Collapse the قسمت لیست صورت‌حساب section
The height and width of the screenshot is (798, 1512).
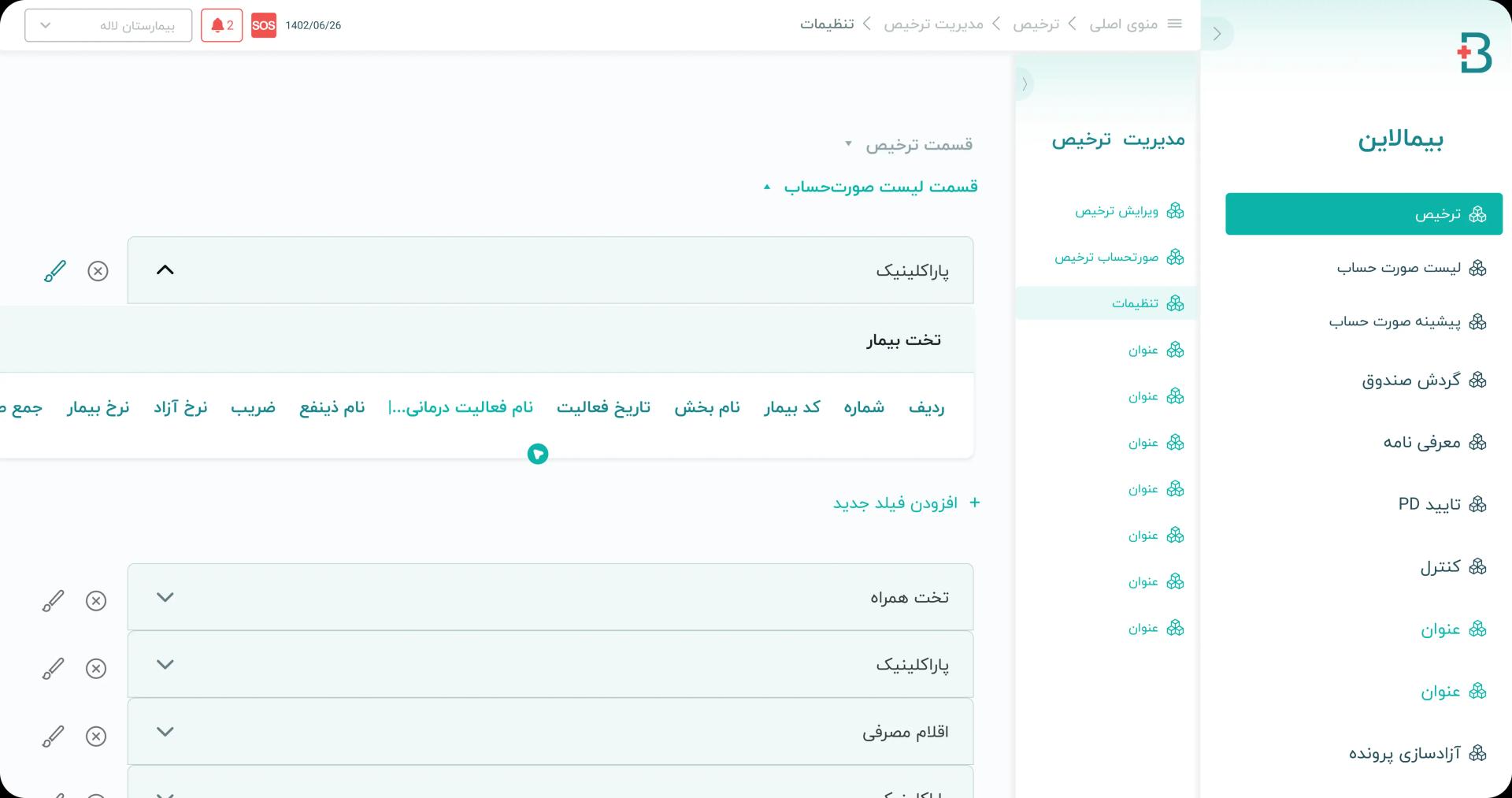pyautogui.click(x=871, y=187)
